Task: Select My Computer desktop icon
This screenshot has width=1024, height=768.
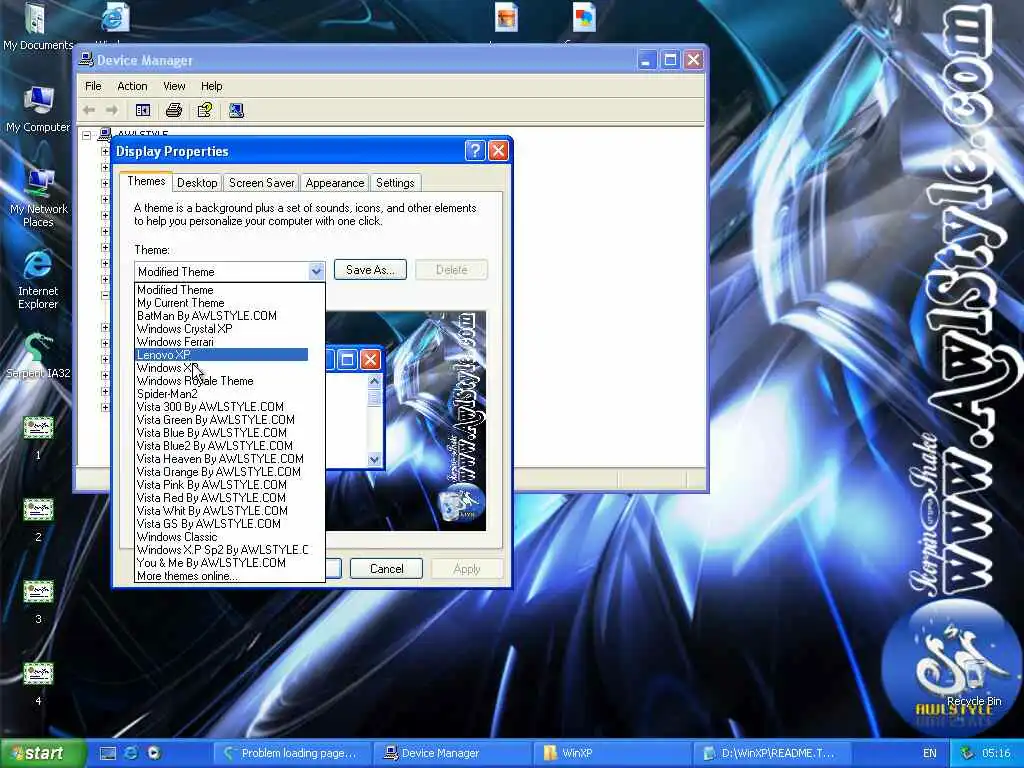Action: click(38, 109)
